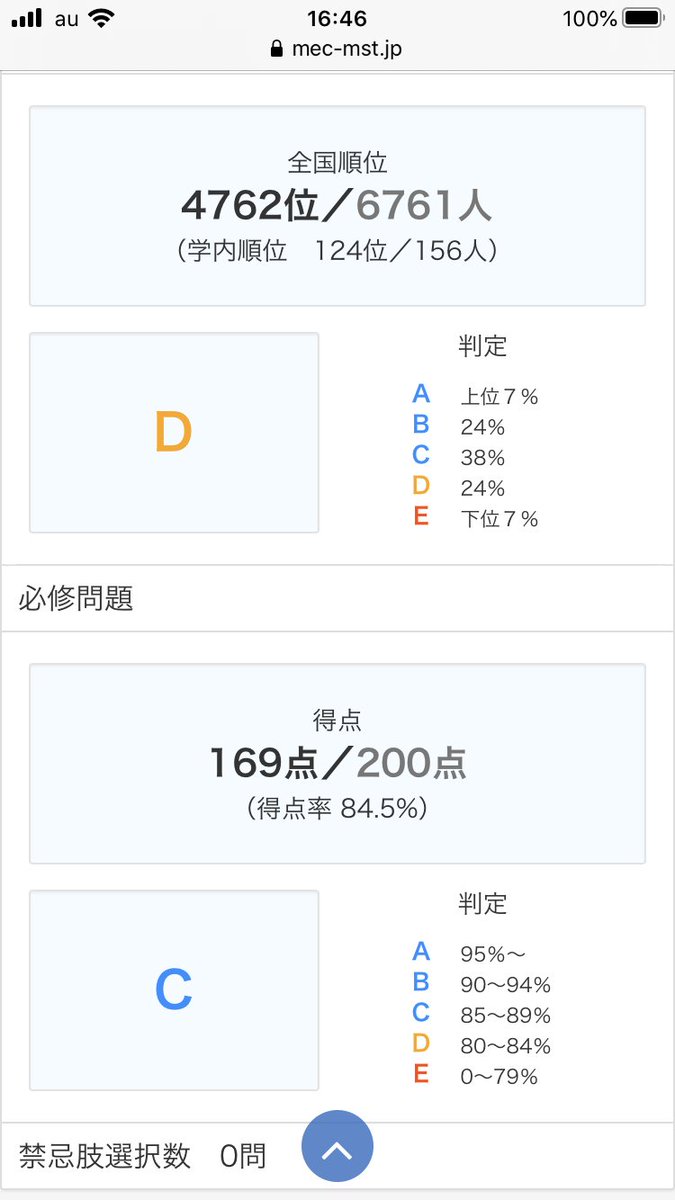
Task: Tap the 必修問題 section header
Action: click(76, 599)
